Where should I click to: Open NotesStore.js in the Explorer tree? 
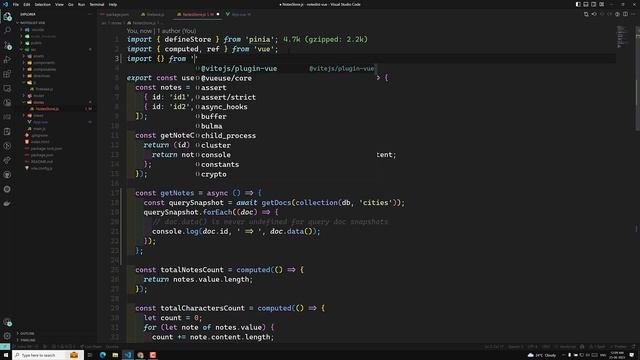(47, 109)
